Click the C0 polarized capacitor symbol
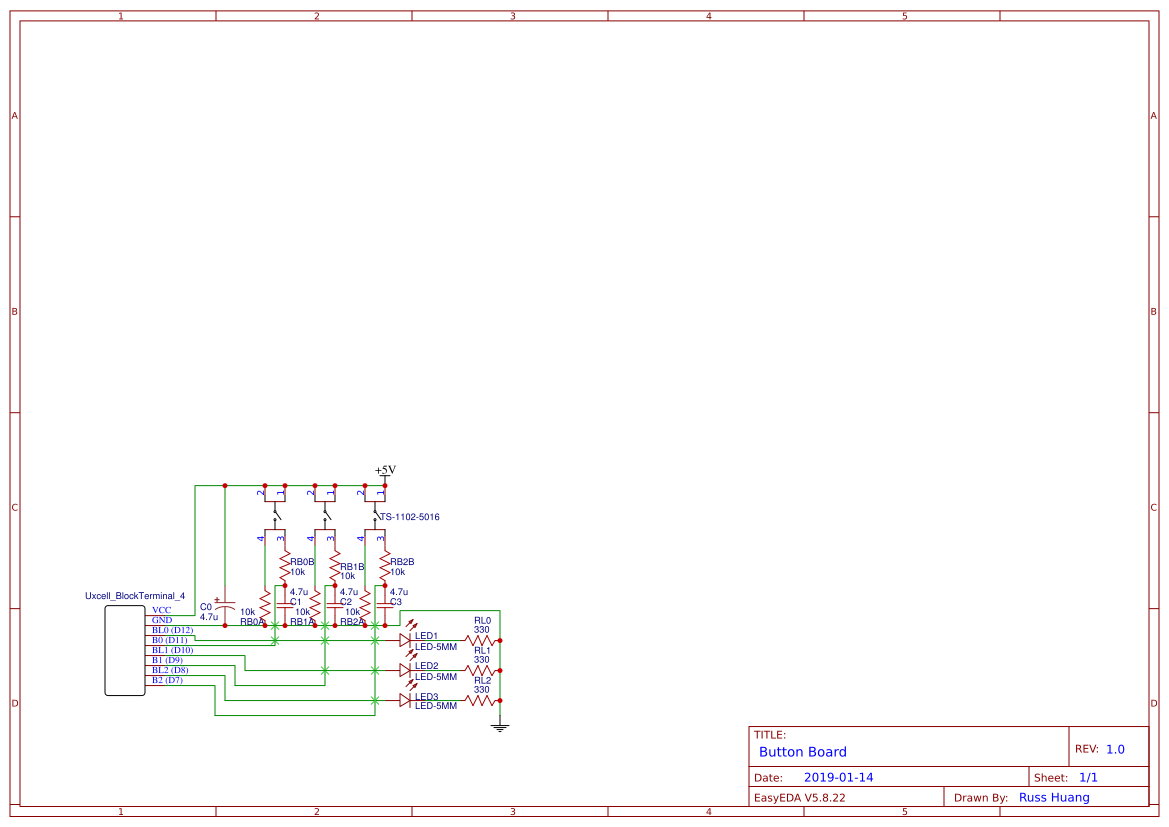The height and width of the screenshot is (827, 1169). [x=225, y=609]
